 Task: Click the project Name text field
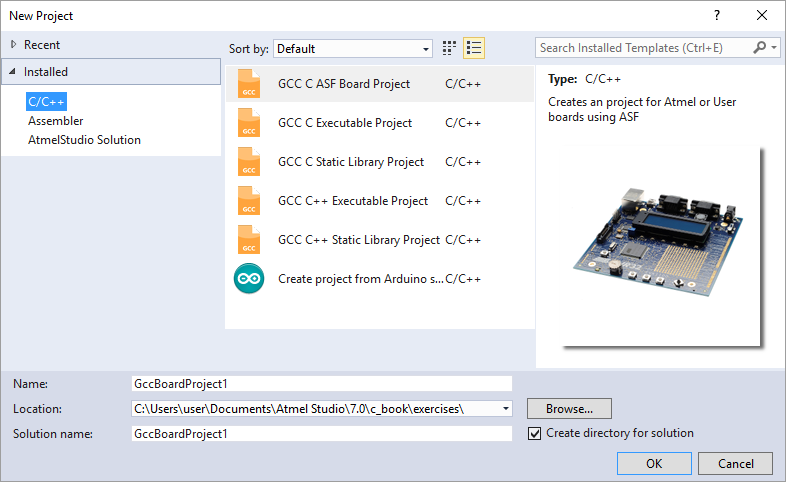point(320,383)
